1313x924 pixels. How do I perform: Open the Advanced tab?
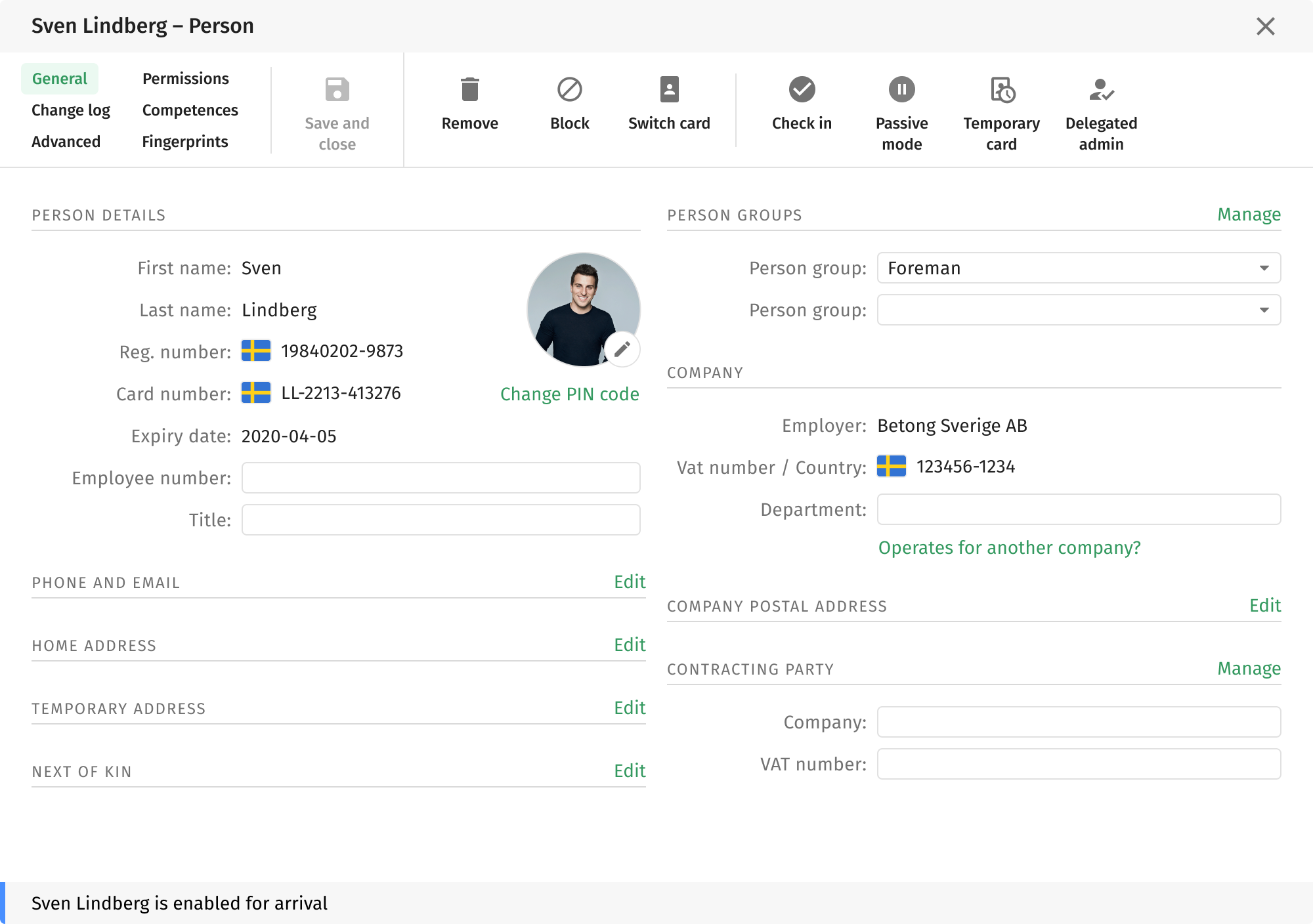pos(66,142)
